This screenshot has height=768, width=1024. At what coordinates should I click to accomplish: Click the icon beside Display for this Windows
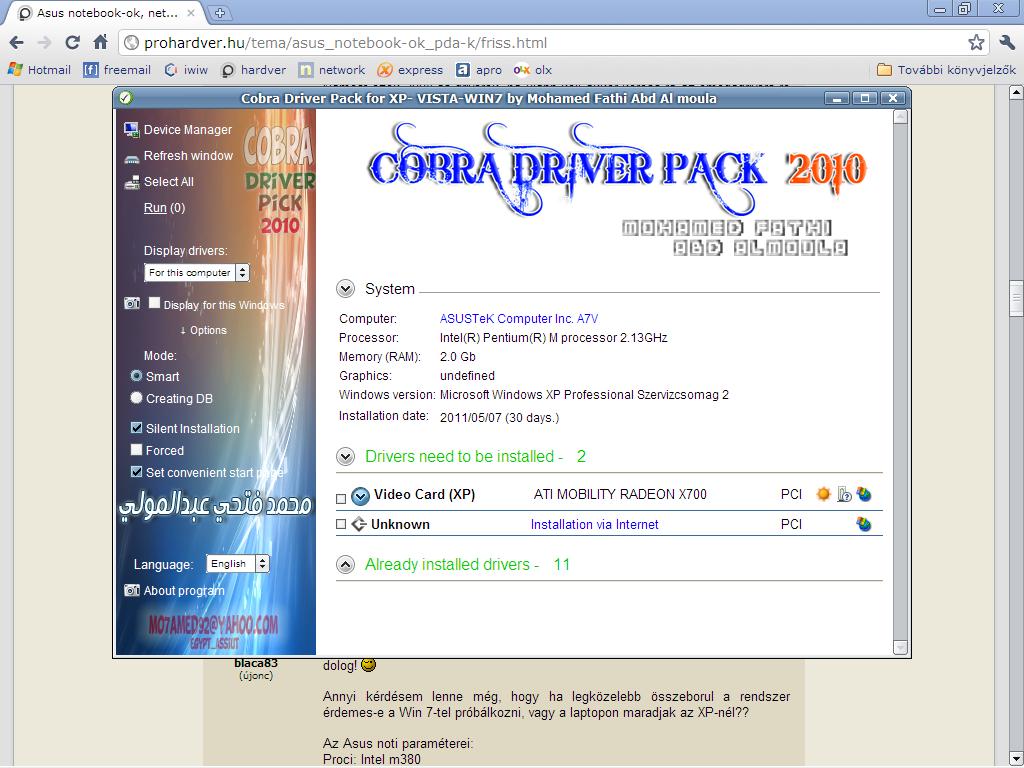click(132, 304)
